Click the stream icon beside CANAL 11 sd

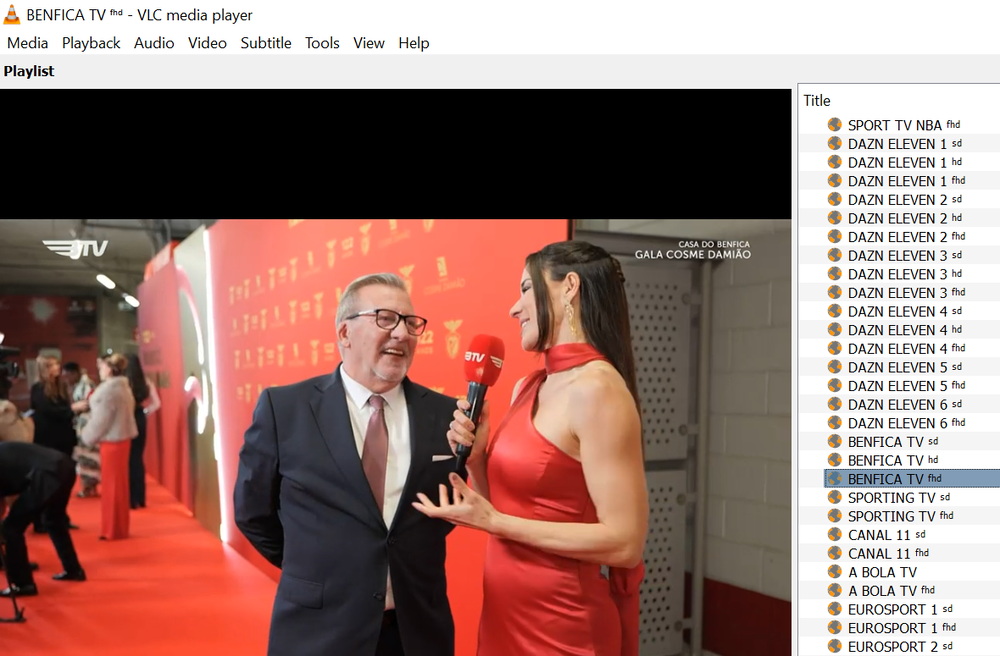point(834,534)
